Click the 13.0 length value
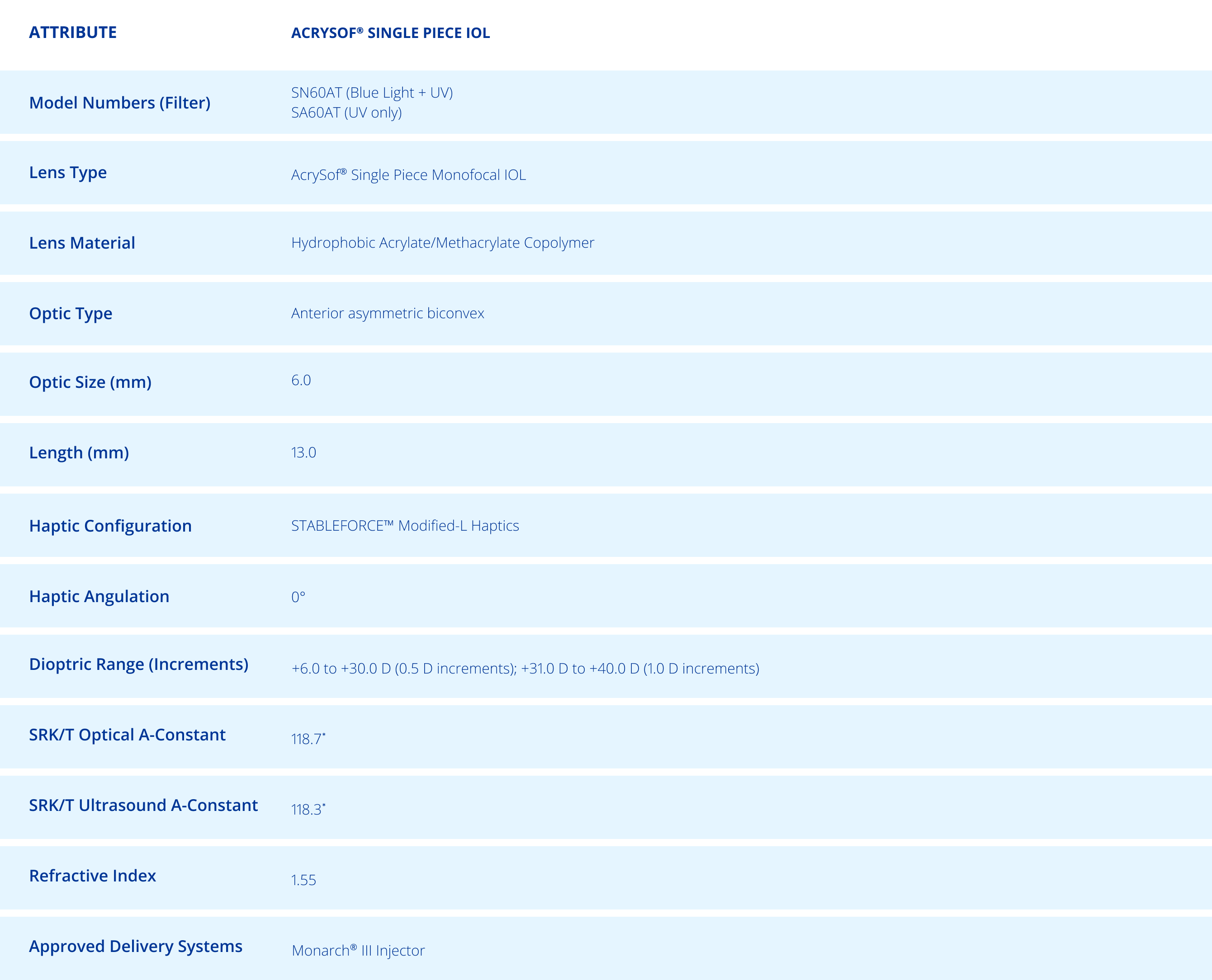 pyautogui.click(x=303, y=452)
